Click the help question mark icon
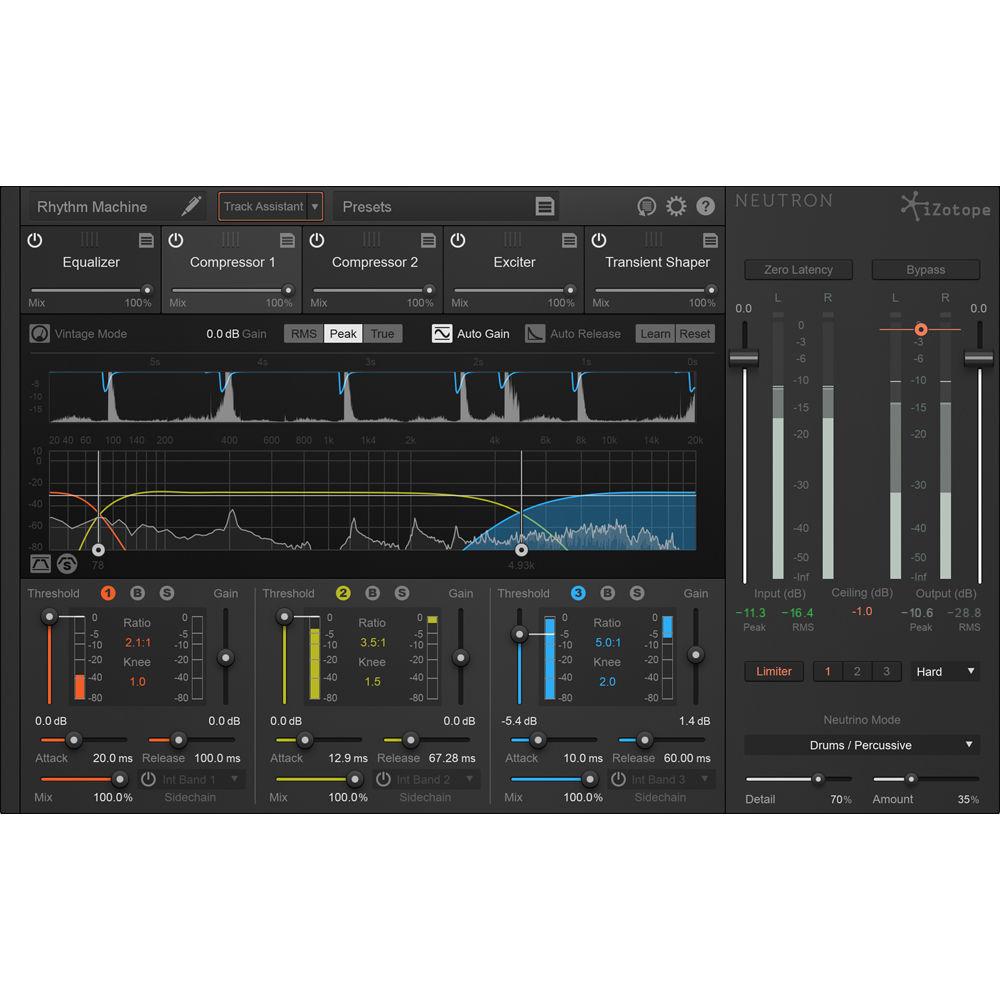The image size is (1000, 1000). point(705,206)
